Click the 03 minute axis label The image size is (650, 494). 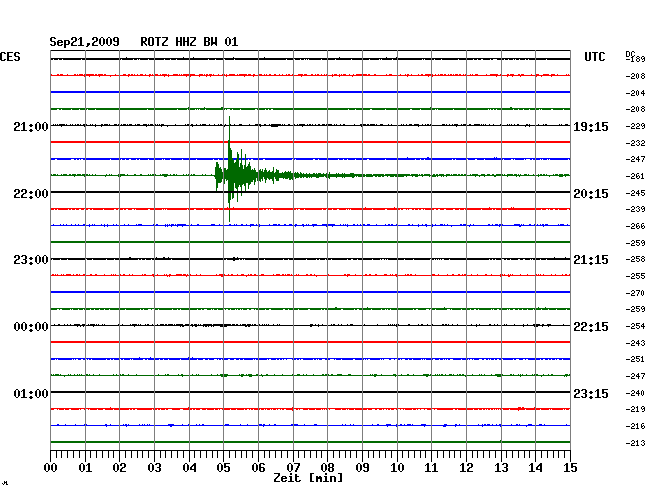click(x=154, y=467)
